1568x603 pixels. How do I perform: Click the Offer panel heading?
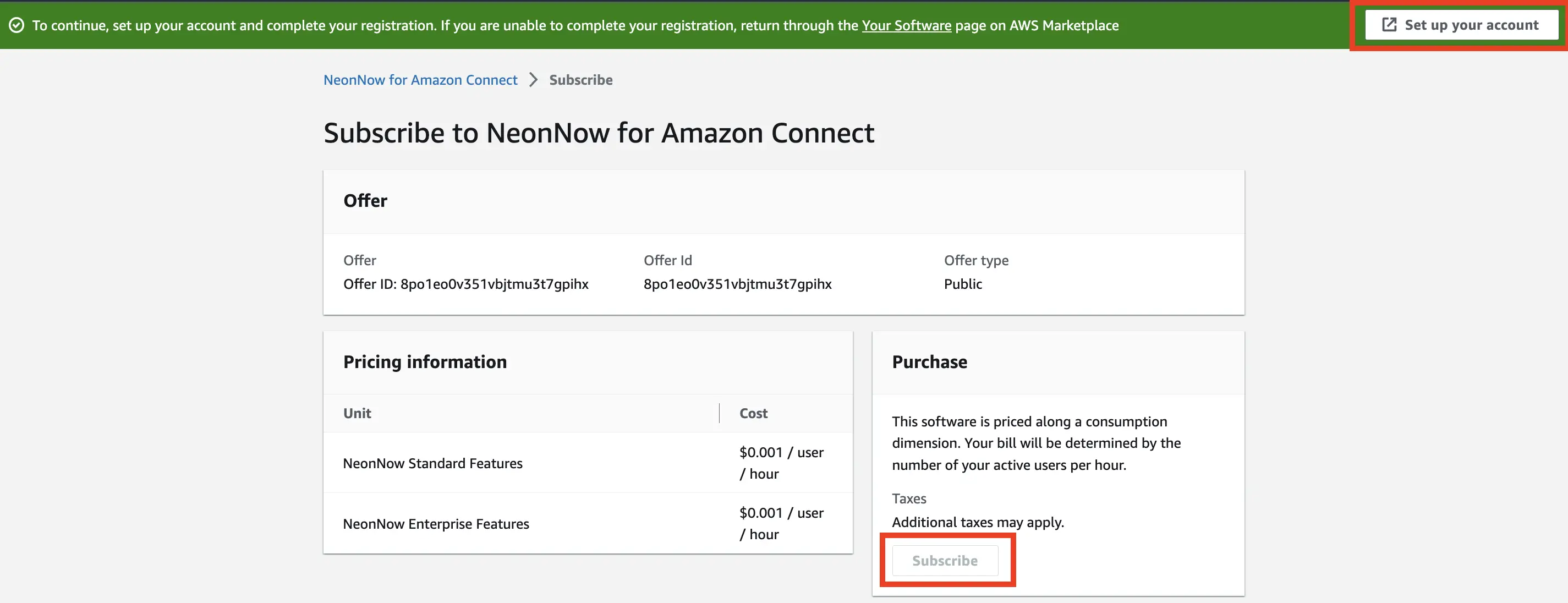pyautogui.click(x=365, y=201)
